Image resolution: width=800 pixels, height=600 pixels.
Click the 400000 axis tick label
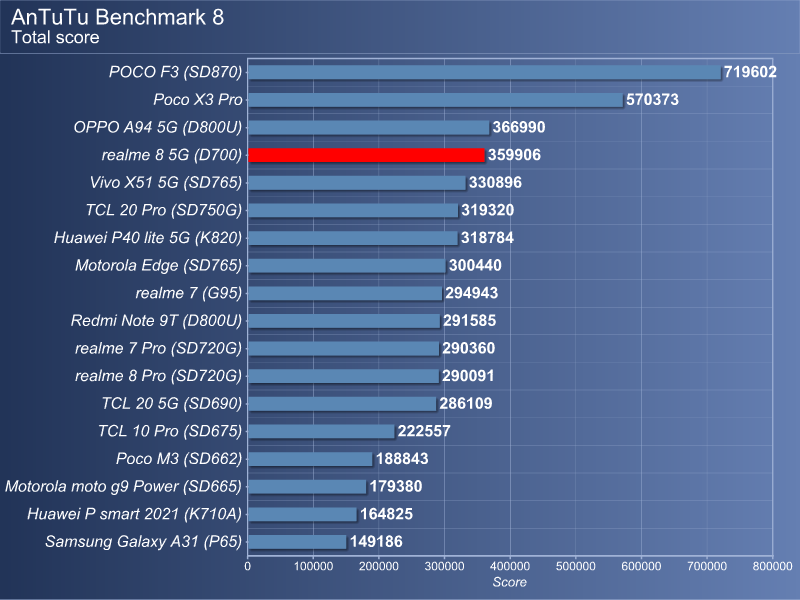point(510,566)
